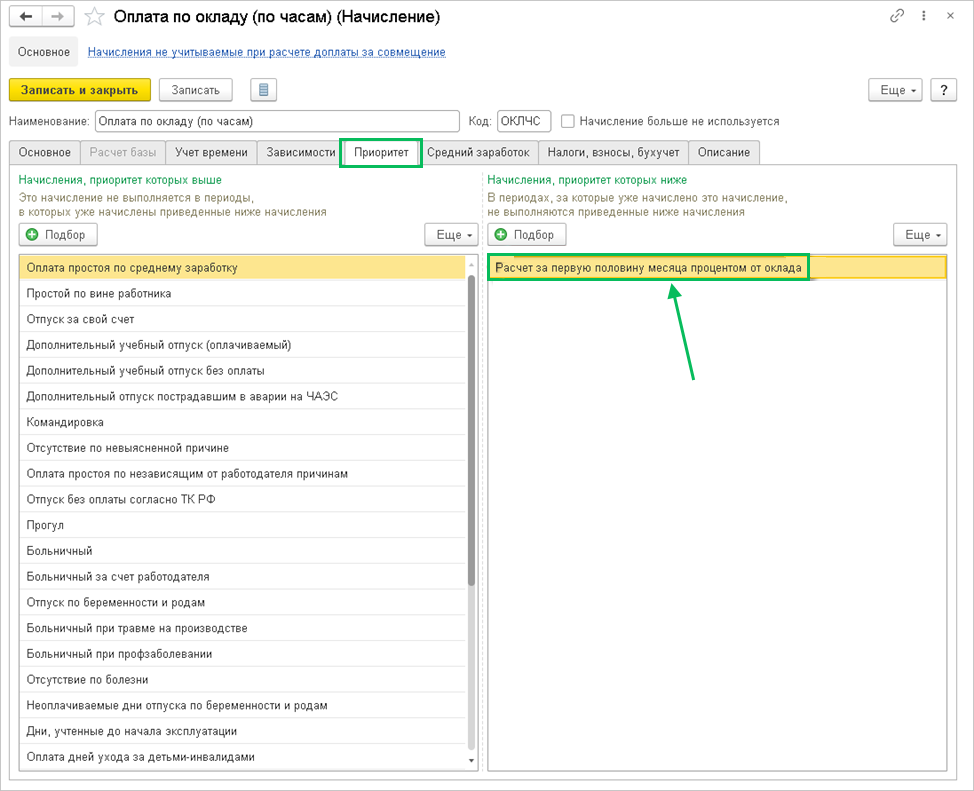Toggle 'Начисление больше не используется' checkbox

pos(567,121)
